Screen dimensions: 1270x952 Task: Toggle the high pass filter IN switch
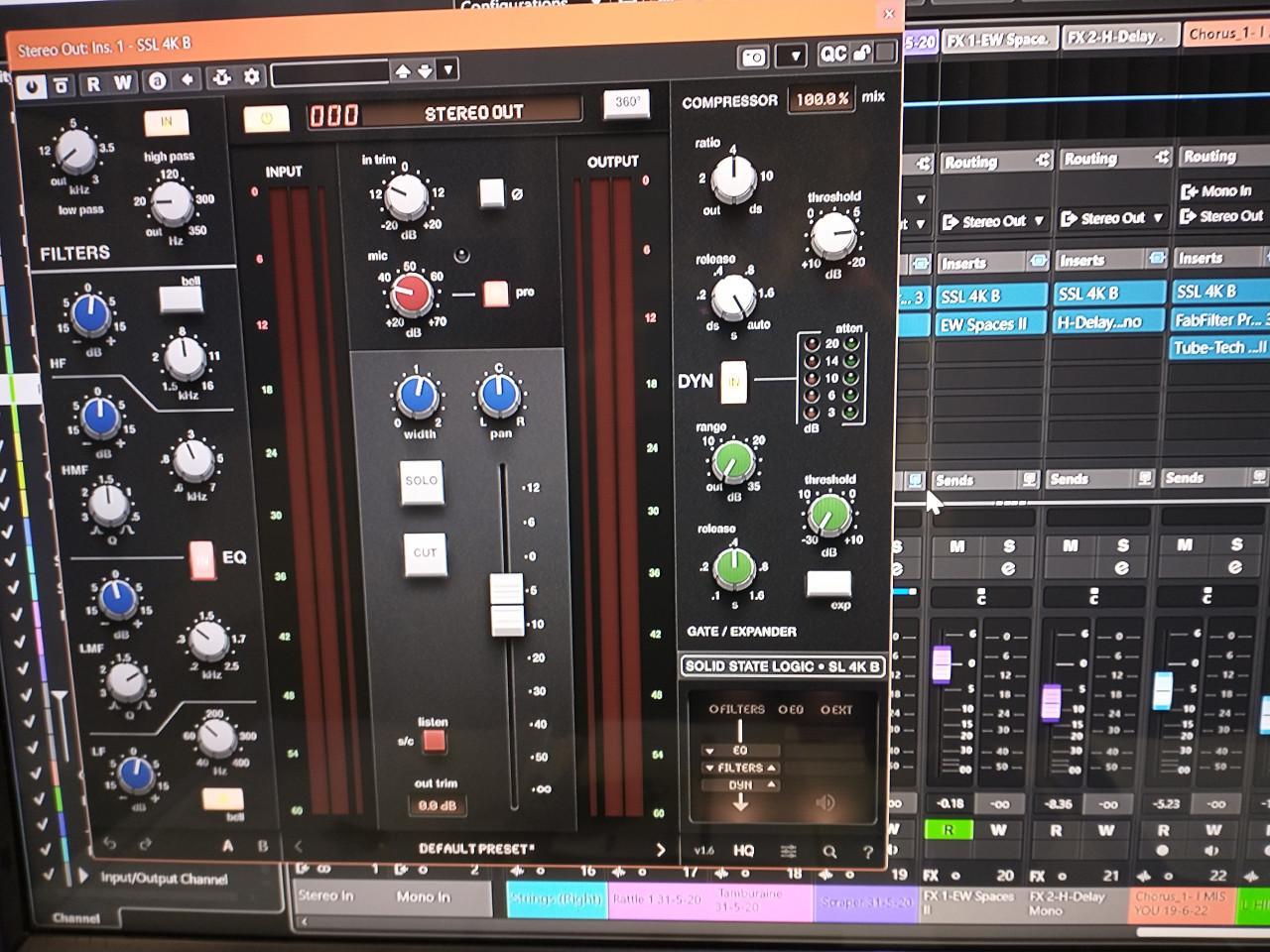click(x=166, y=122)
